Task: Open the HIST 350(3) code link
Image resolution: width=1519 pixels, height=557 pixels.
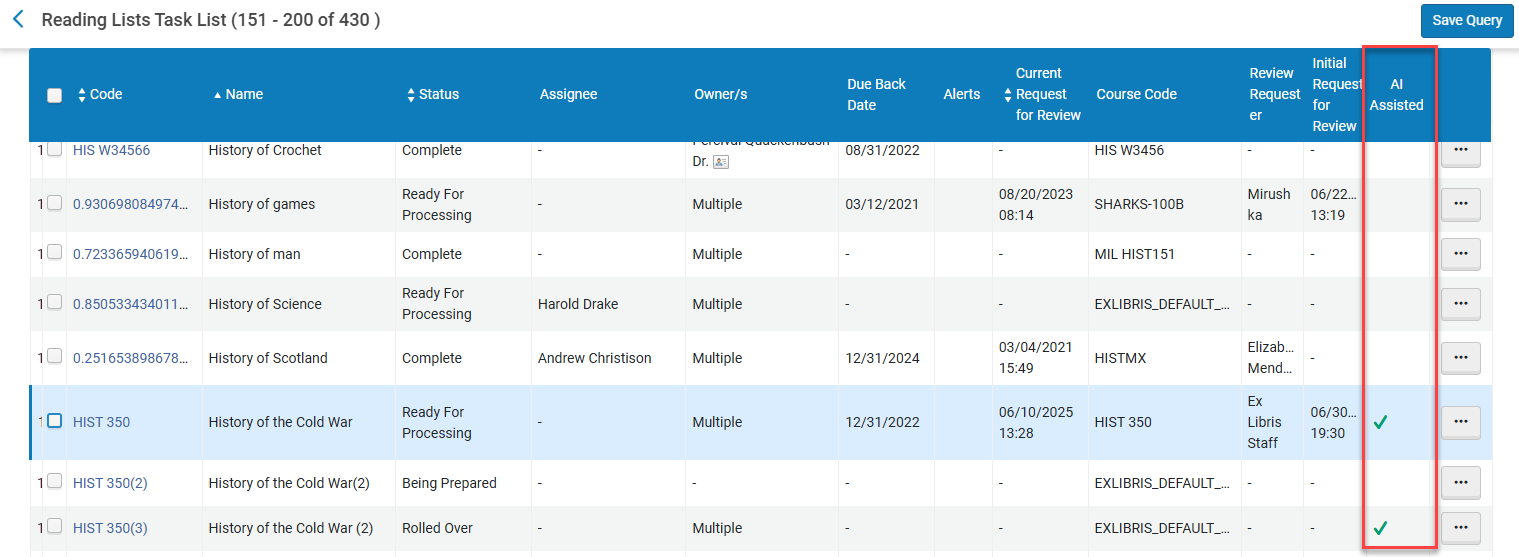Action: [x=110, y=528]
